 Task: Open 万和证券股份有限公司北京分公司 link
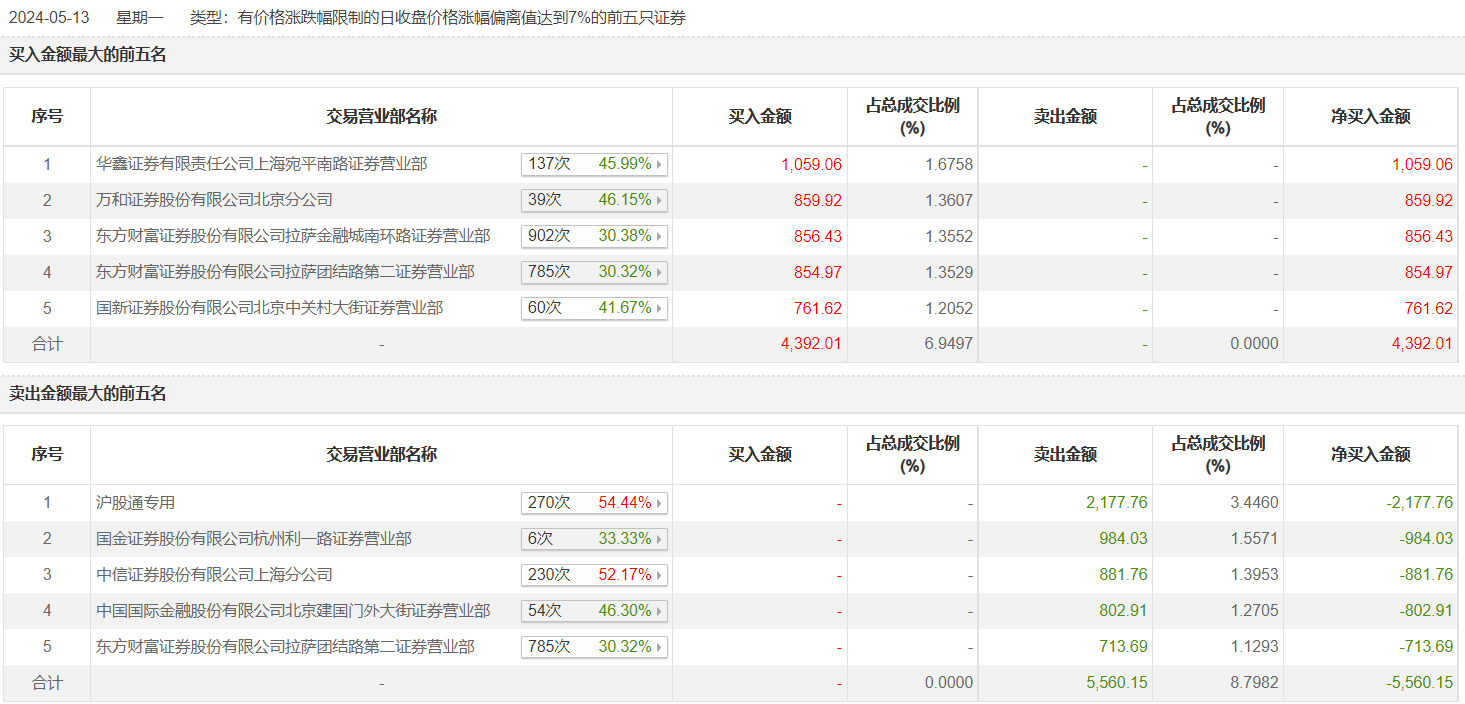214,200
